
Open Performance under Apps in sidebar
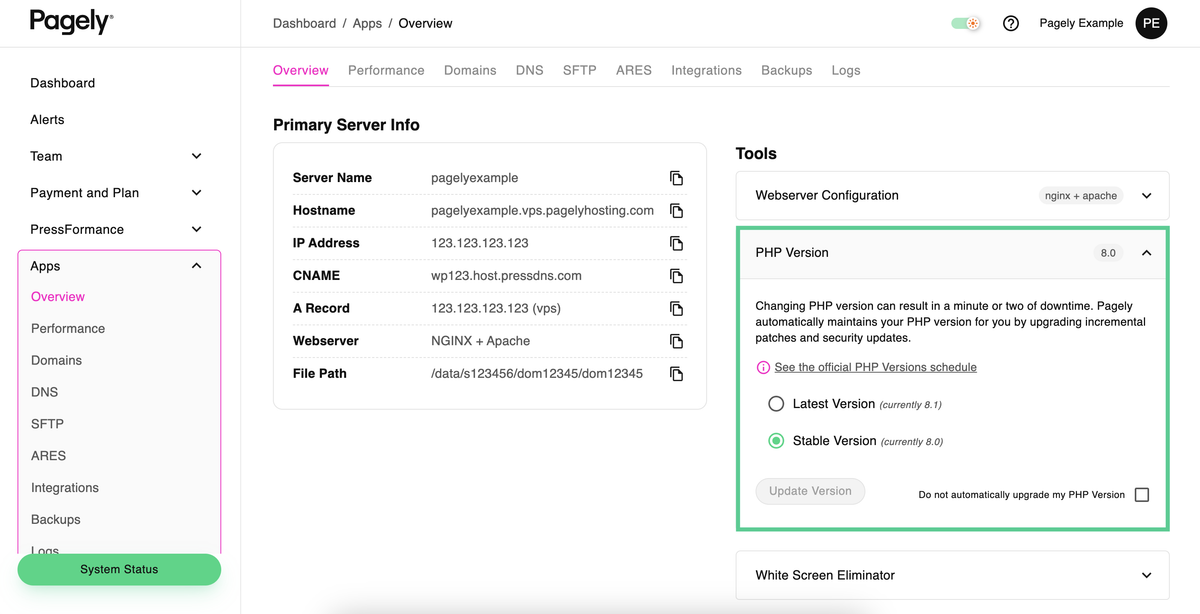[x=68, y=329]
